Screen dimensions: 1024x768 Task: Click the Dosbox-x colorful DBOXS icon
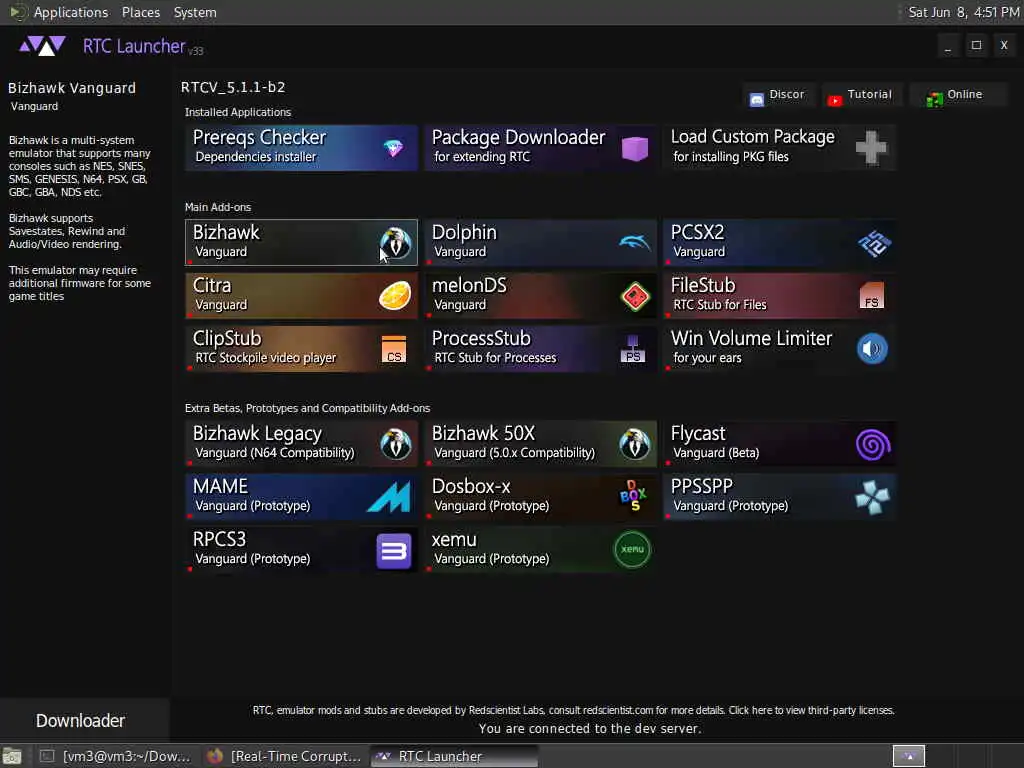[633, 496]
